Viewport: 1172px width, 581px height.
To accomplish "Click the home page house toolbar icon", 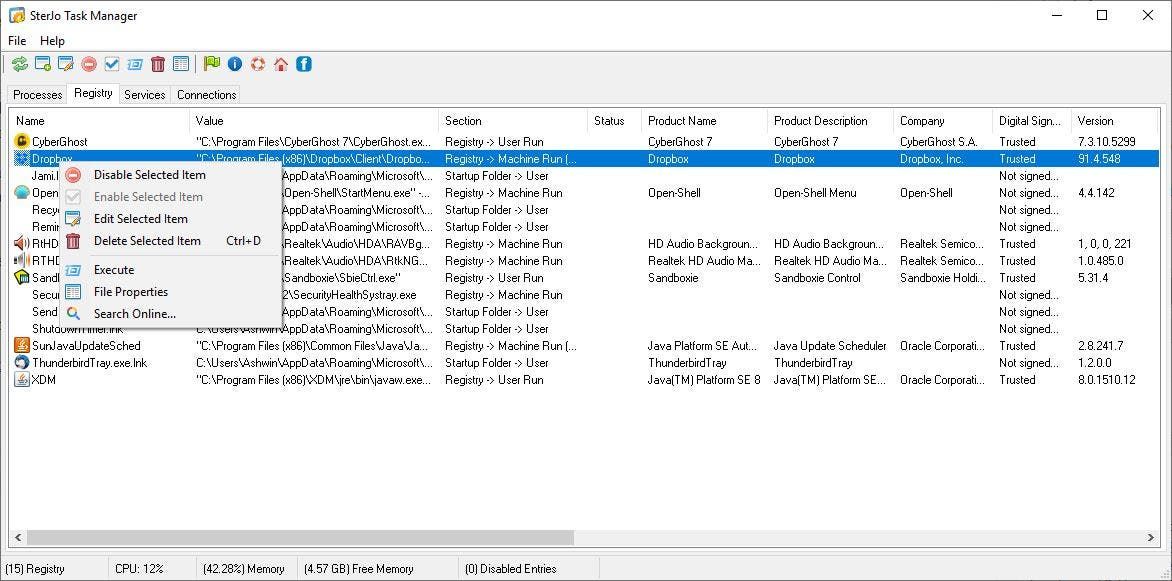I will pos(281,64).
